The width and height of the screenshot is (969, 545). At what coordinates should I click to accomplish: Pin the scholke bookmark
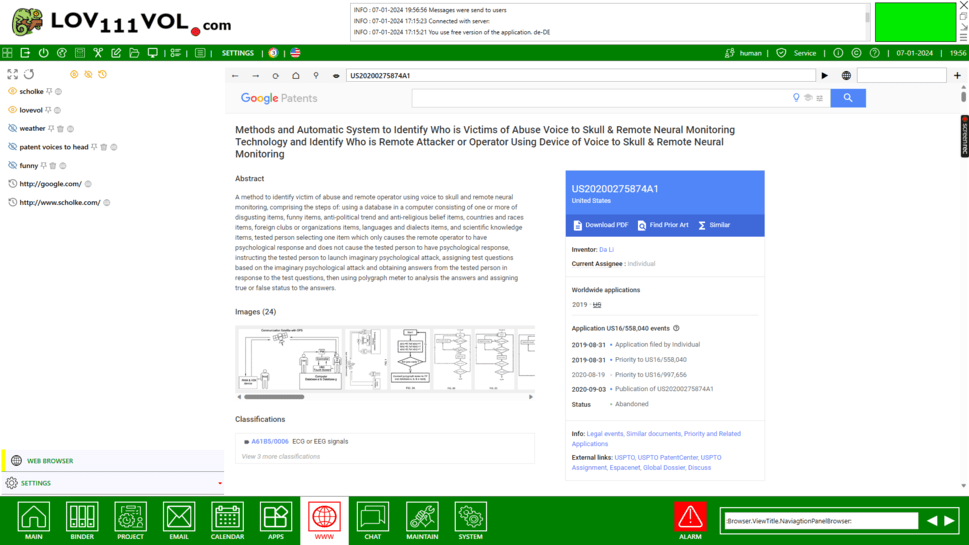pyautogui.click(x=49, y=91)
